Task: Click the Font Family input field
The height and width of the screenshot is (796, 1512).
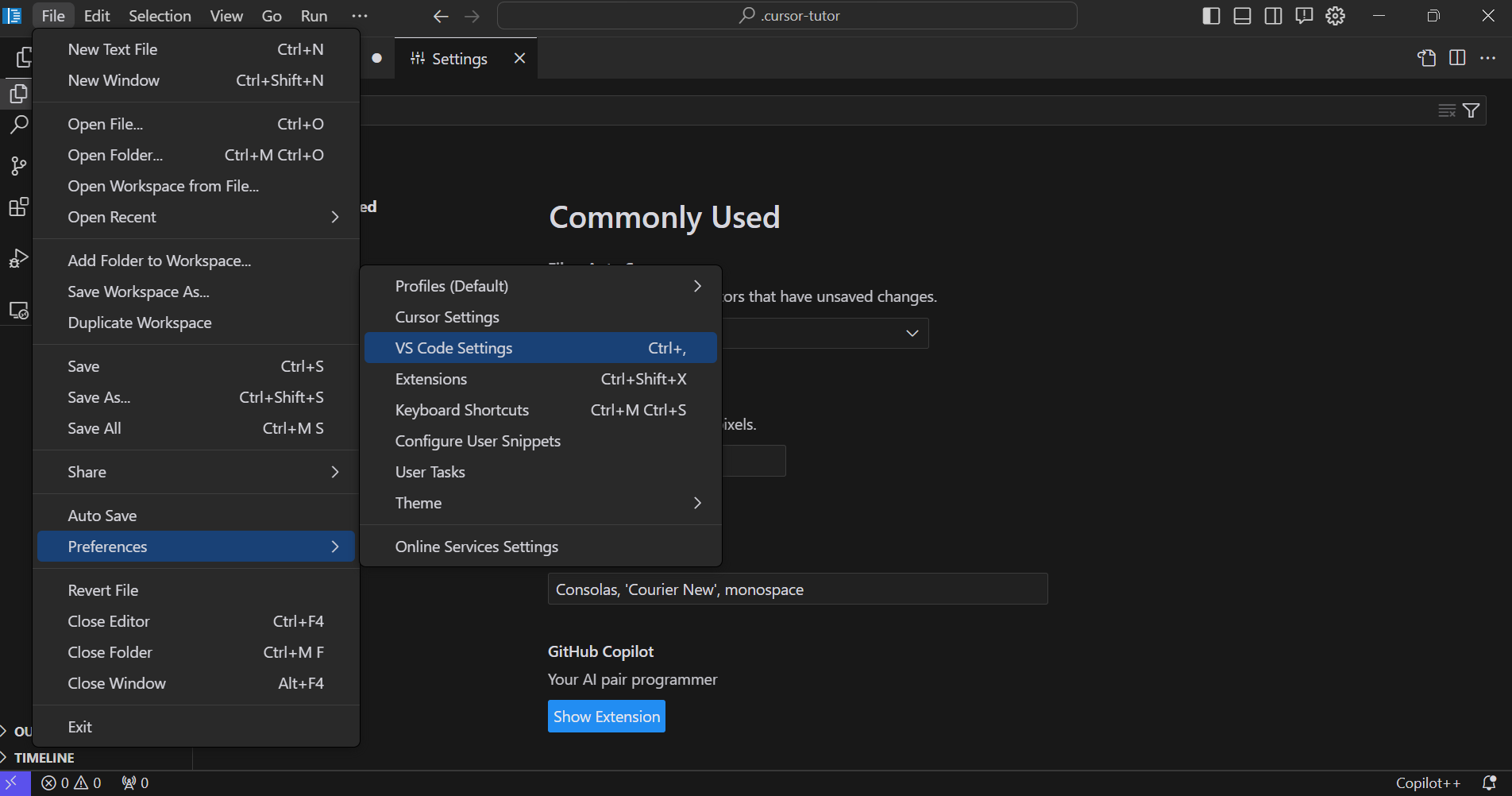Action: [x=797, y=589]
